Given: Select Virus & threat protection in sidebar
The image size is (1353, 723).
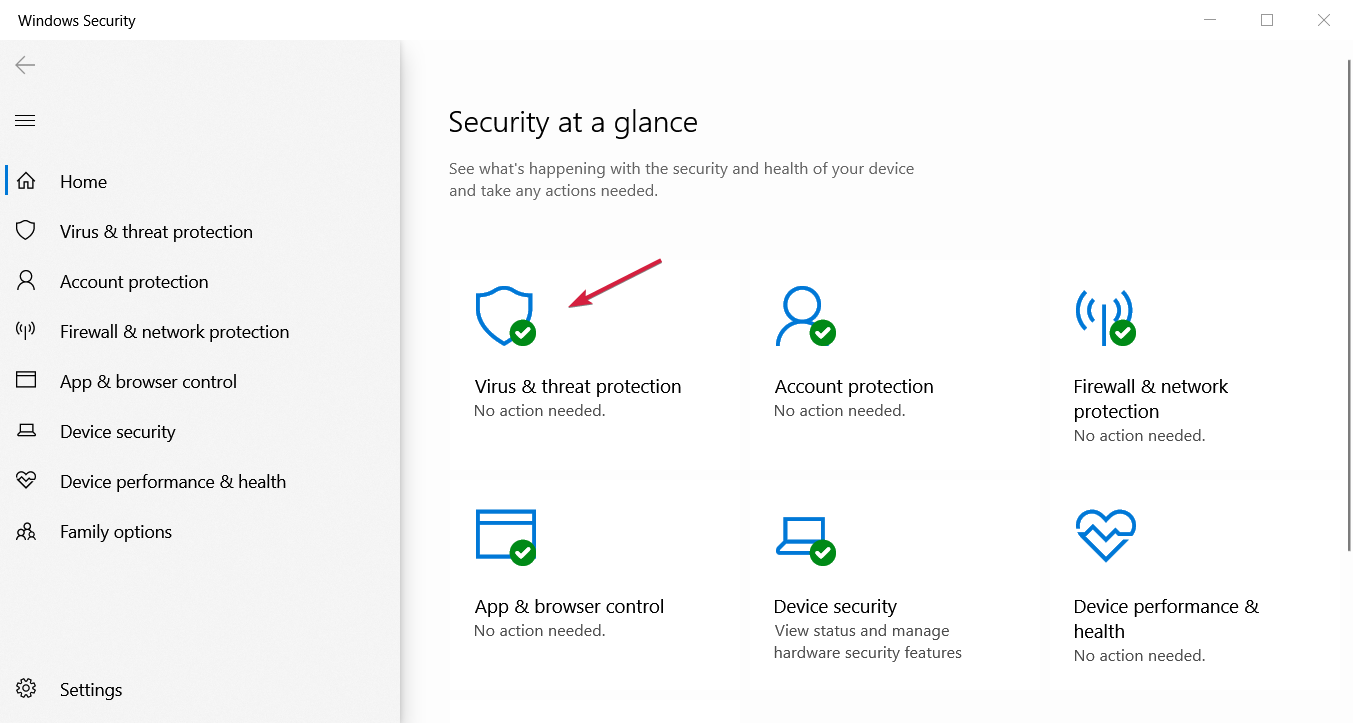Looking at the screenshot, I should pos(156,232).
